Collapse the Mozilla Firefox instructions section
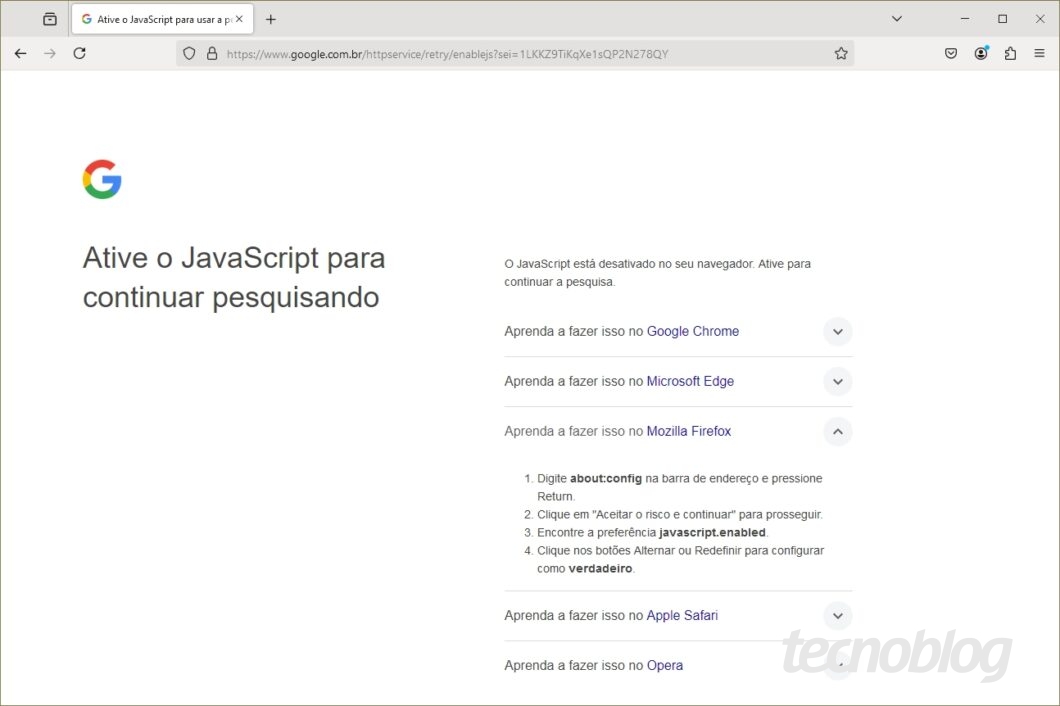The image size is (1060, 706). point(838,431)
